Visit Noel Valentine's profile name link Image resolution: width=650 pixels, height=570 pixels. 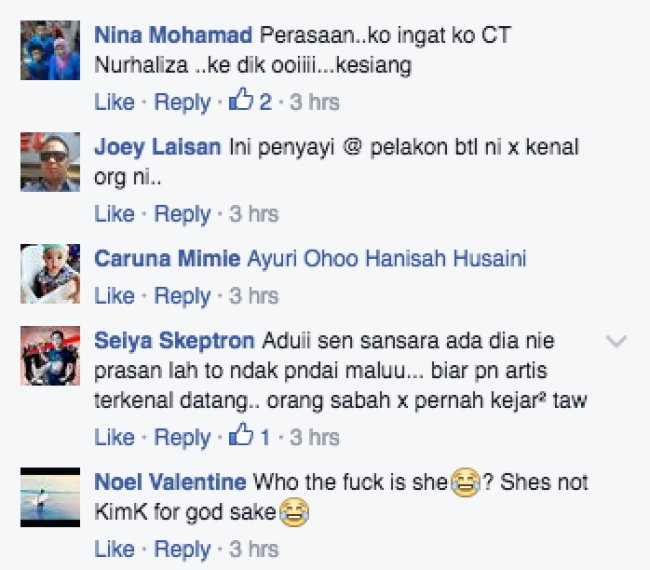(x=170, y=482)
